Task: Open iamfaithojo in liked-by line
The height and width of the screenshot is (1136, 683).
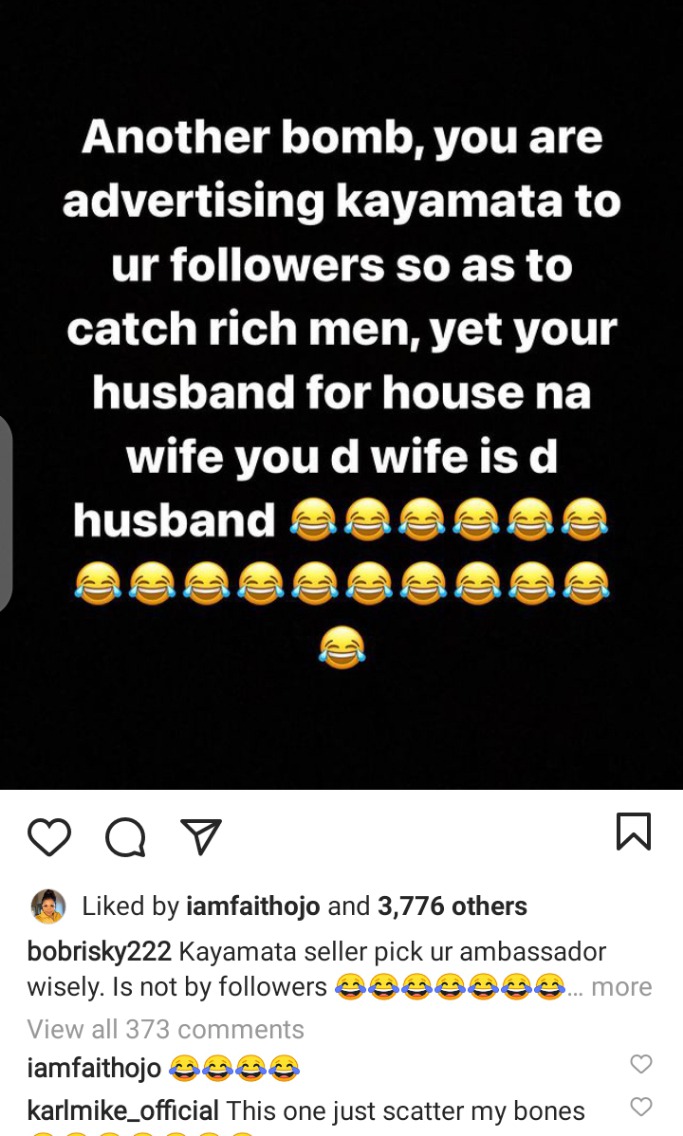Action: 253,906
